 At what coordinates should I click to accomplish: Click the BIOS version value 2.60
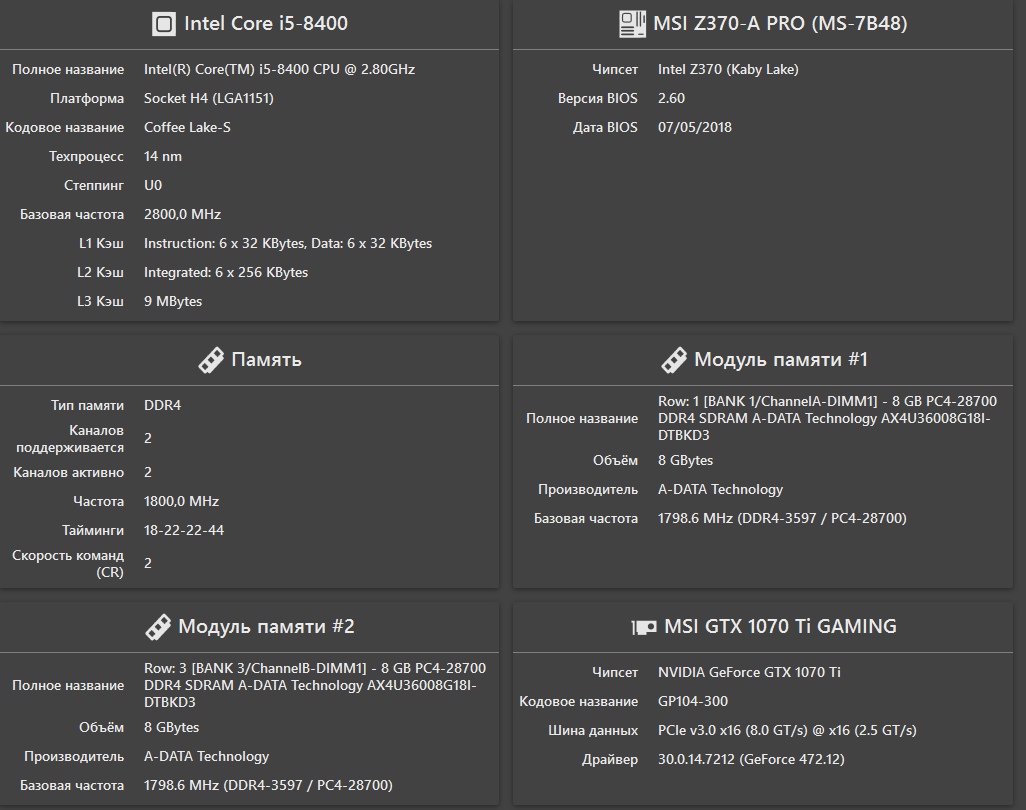(671, 98)
